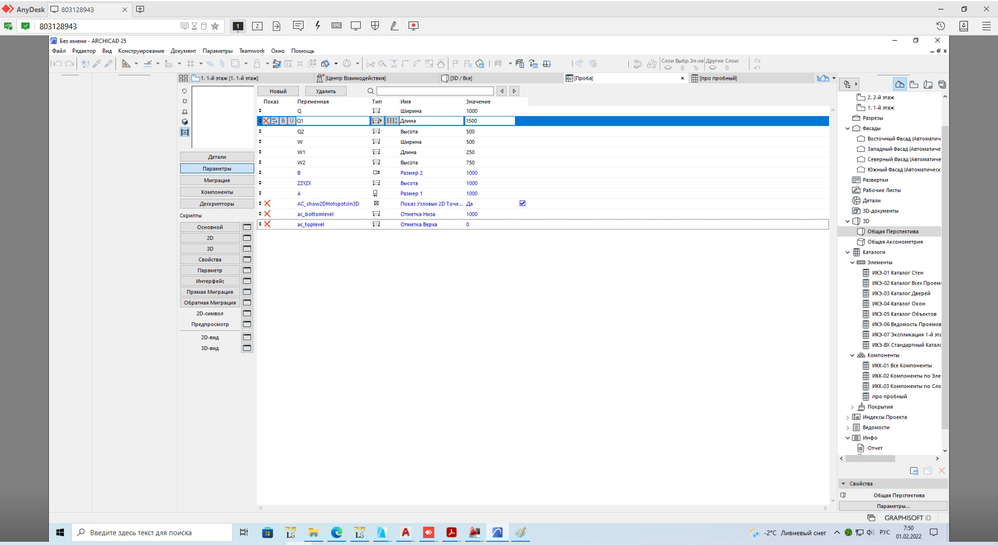The image size is (998, 545).
Task: Open Windows Start menu
Action: pyautogui.click(x=60, y=532)
